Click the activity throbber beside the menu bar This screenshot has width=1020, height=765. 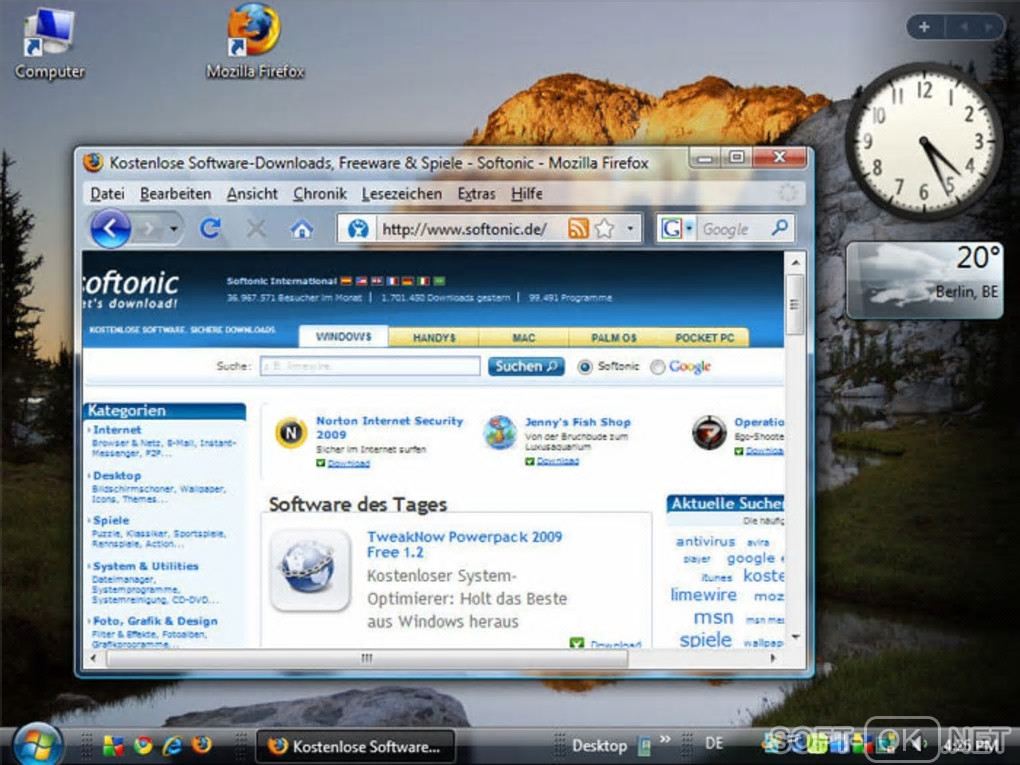[x=788, y=192]
